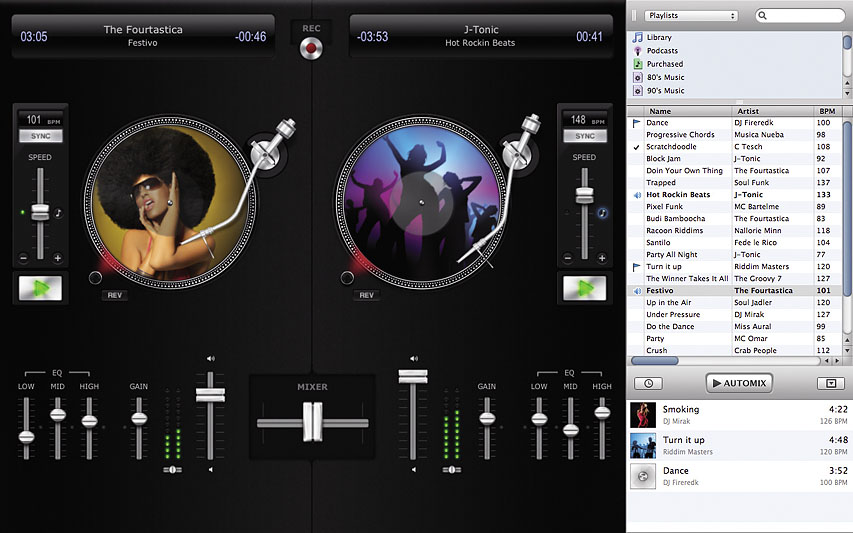The width and height of the screenshot is (853, 533).
Task: Open the Playlists dropdown
Action: click(691, 16)
